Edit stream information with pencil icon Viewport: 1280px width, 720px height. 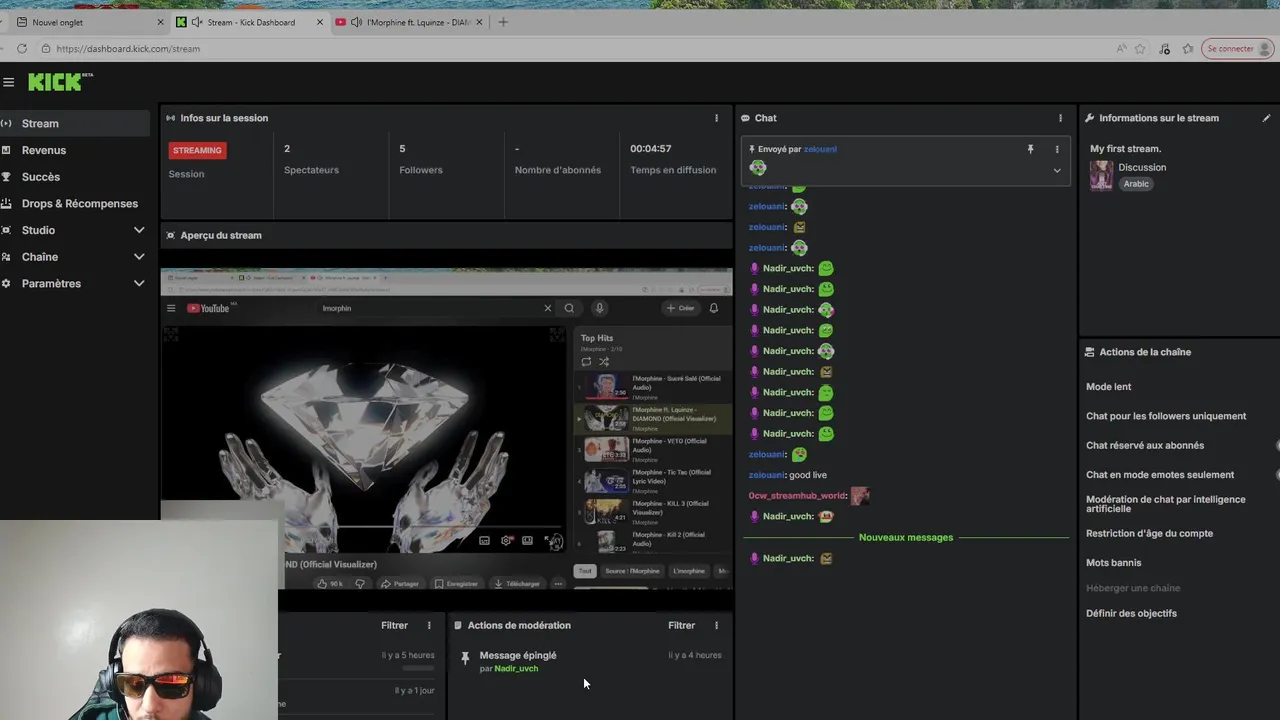point(1266,118)
